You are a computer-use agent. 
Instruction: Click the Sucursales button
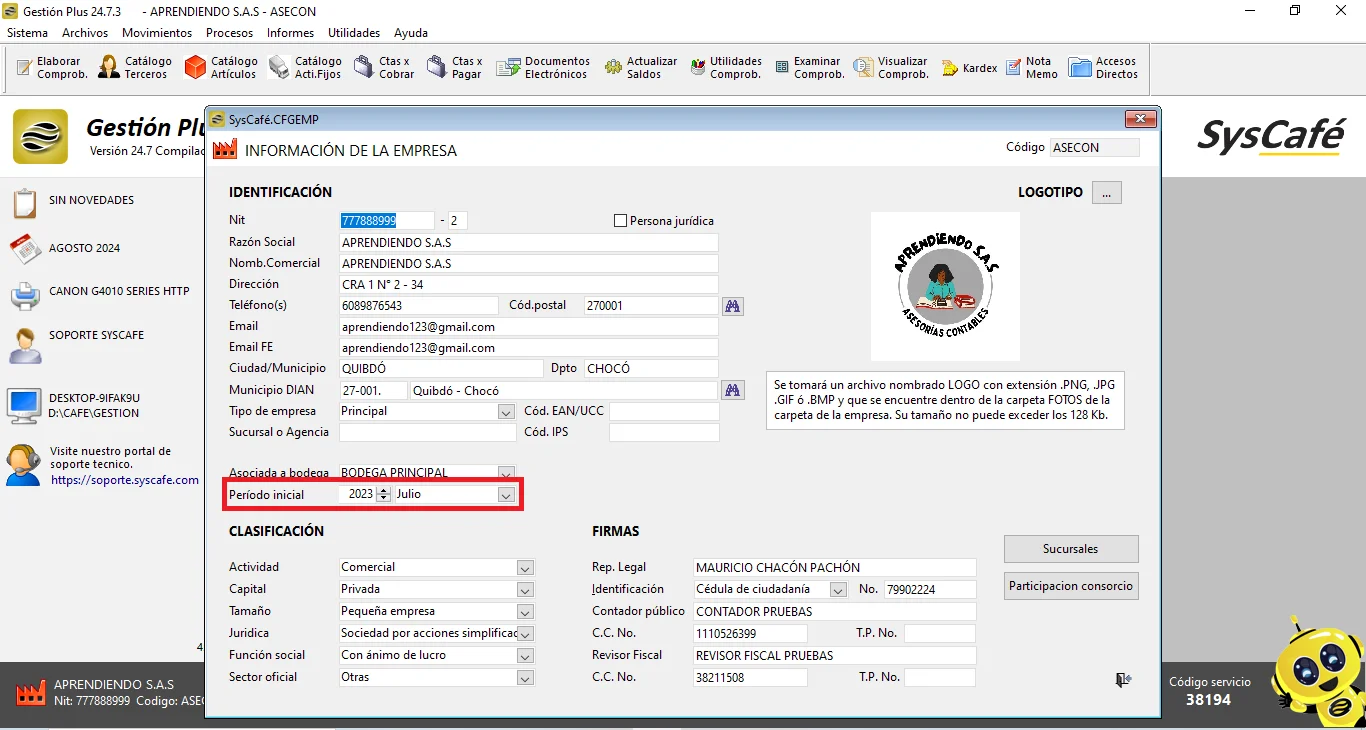(x=1070, y=549)
